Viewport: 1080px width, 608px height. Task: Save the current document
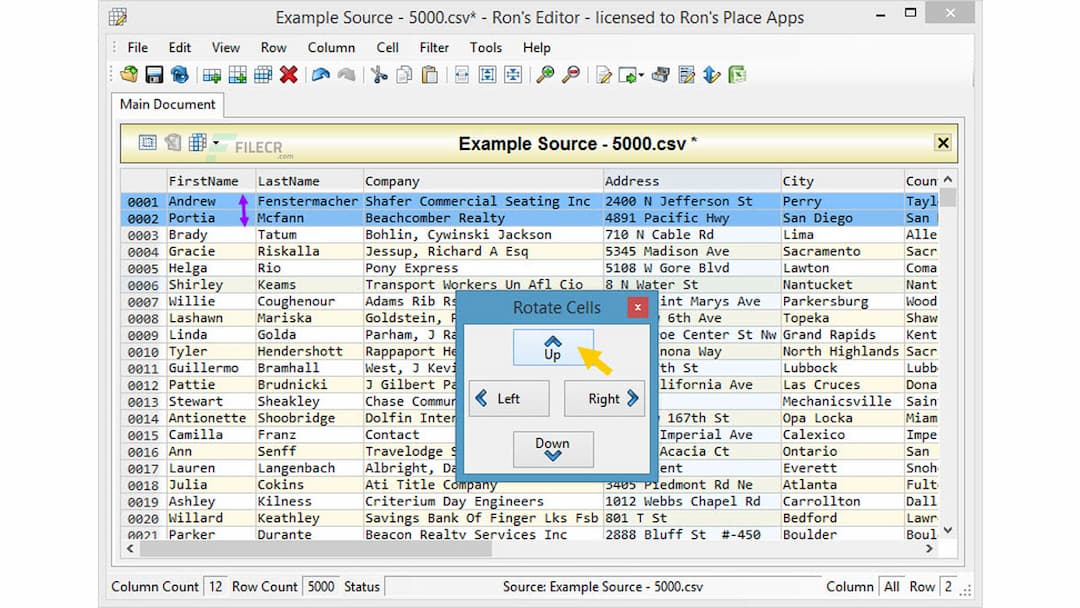153,74
